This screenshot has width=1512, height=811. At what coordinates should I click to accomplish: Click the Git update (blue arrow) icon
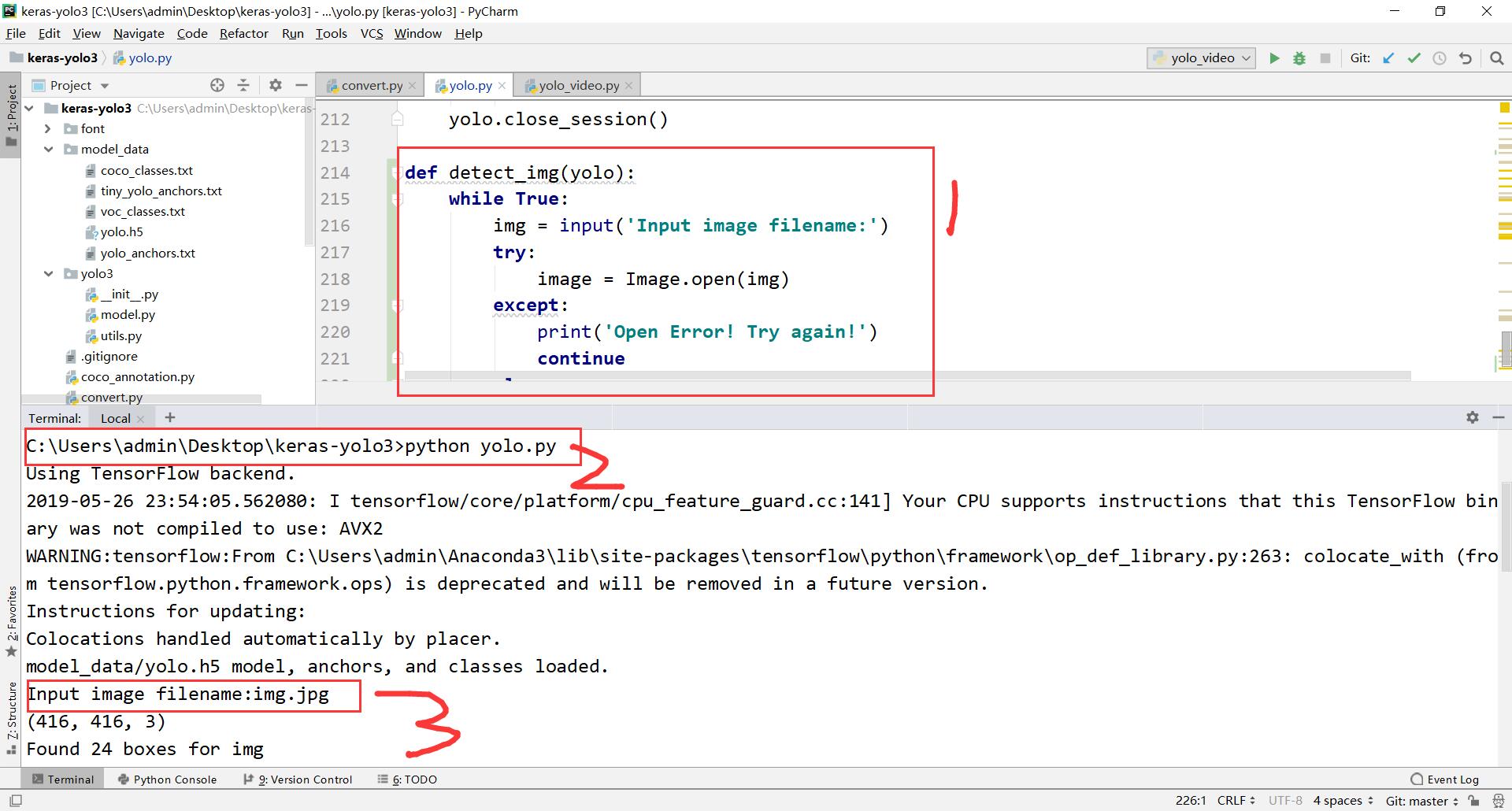[1388, 57]
